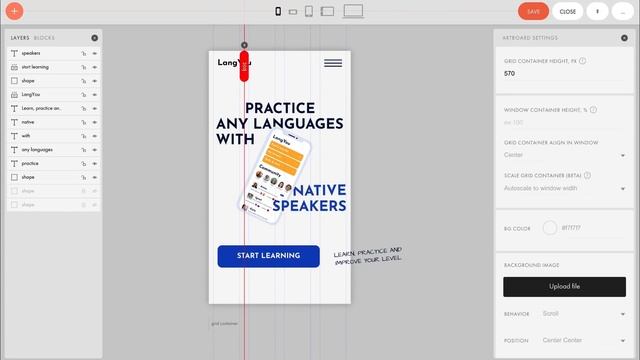Screen dimensions: 640x360
Task: Select the 'speakers' text layer
Action: [54, 53]
